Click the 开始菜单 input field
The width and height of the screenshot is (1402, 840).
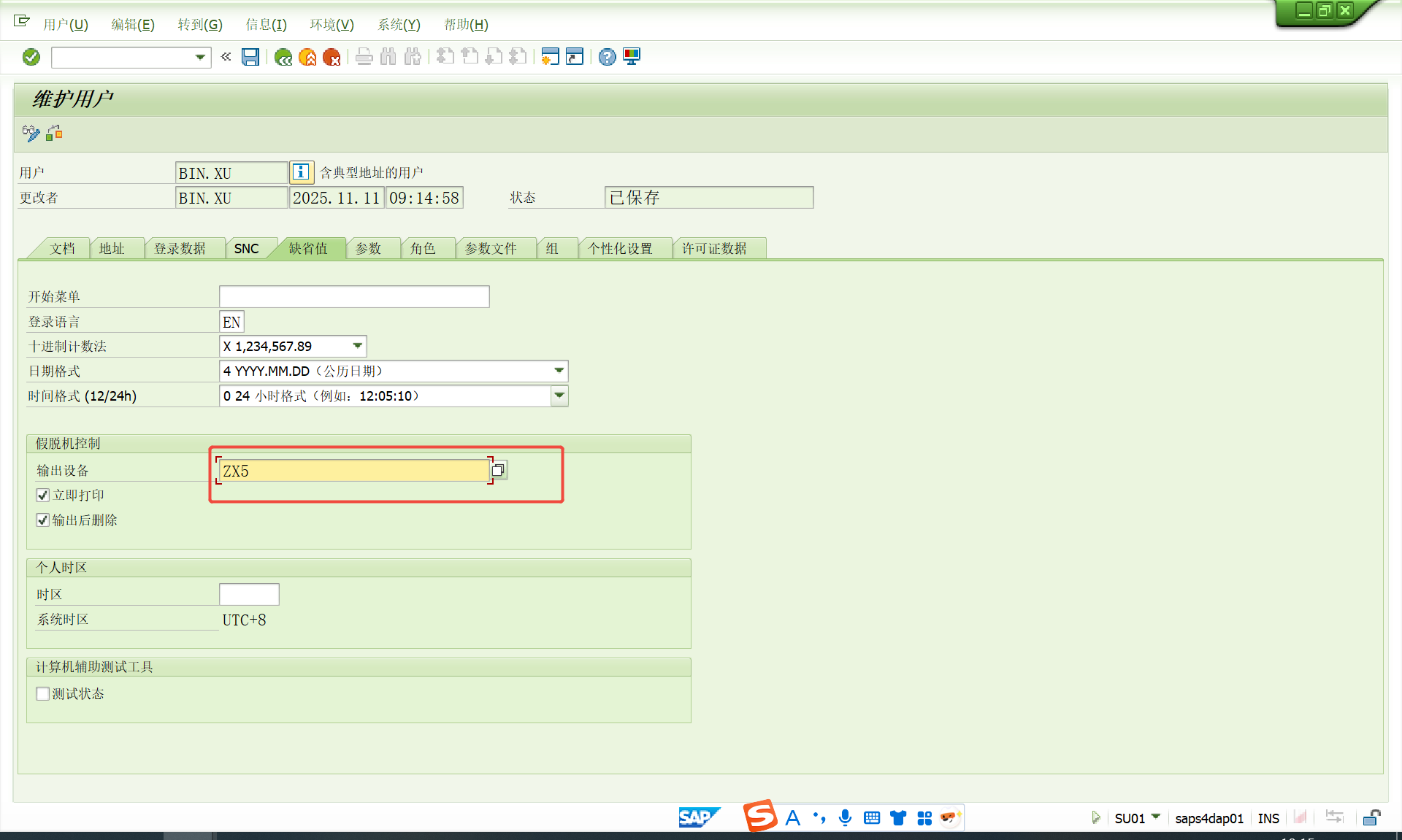[x=354, y=296]
